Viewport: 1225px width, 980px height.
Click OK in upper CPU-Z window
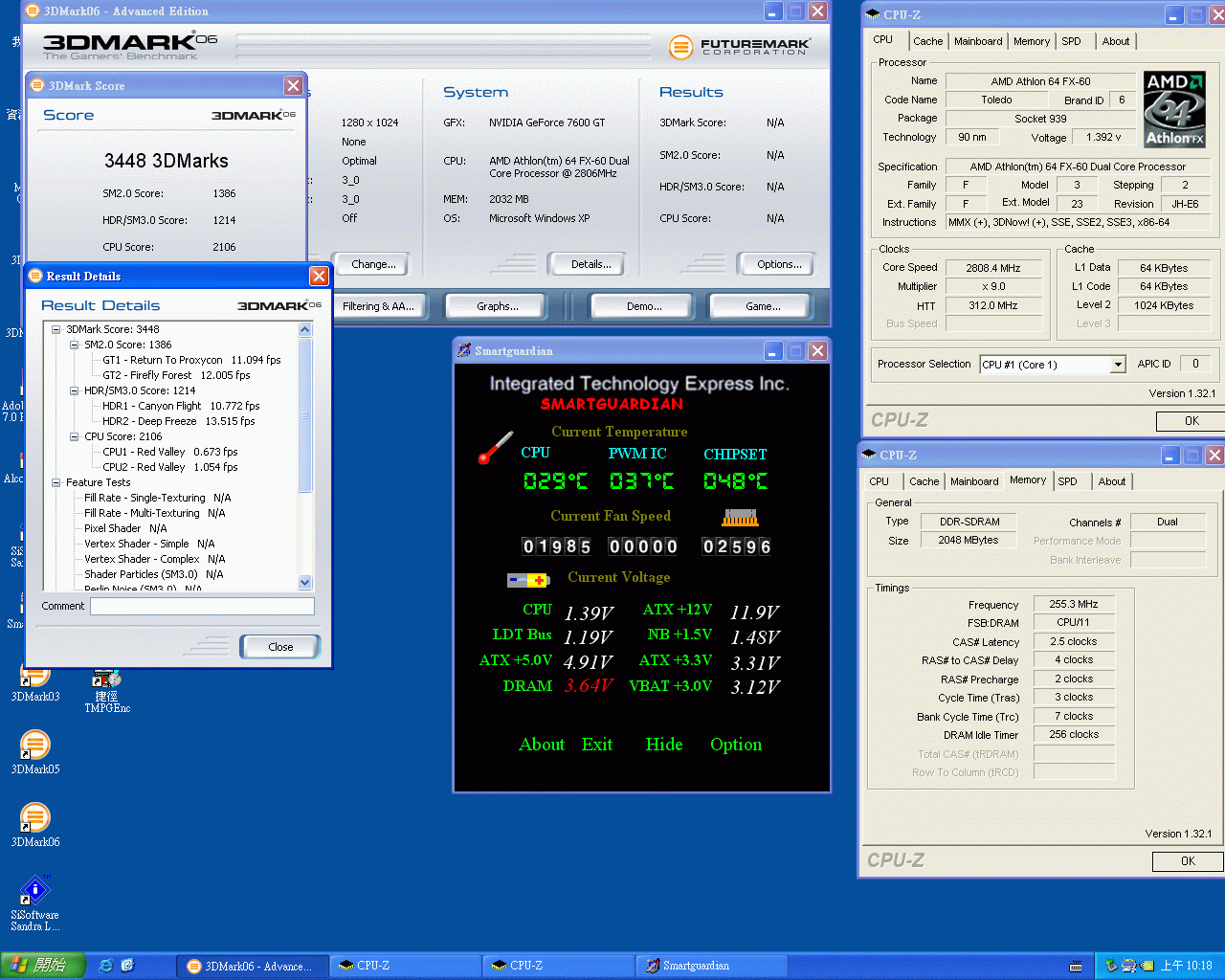tap(1191, 421)
